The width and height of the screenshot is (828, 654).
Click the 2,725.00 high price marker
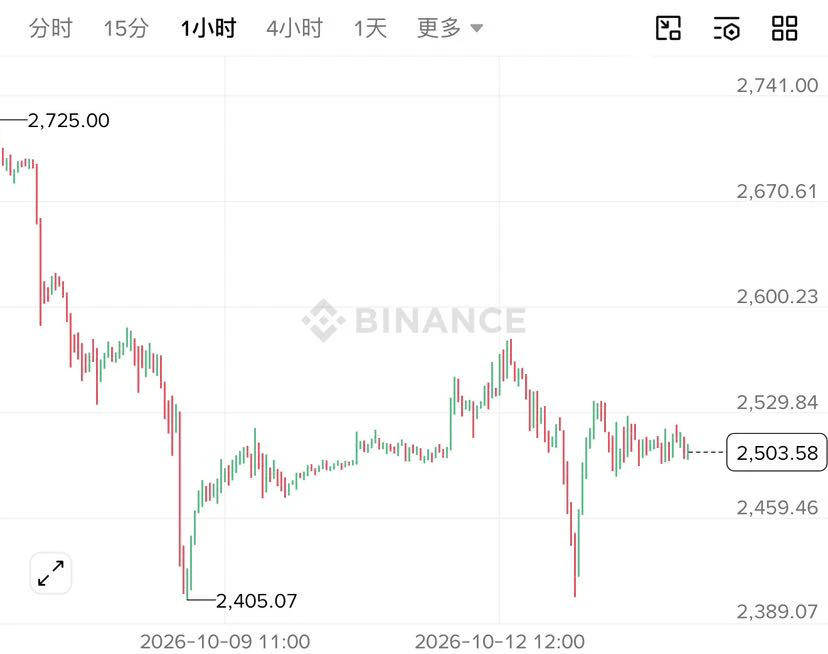(68, 120)
